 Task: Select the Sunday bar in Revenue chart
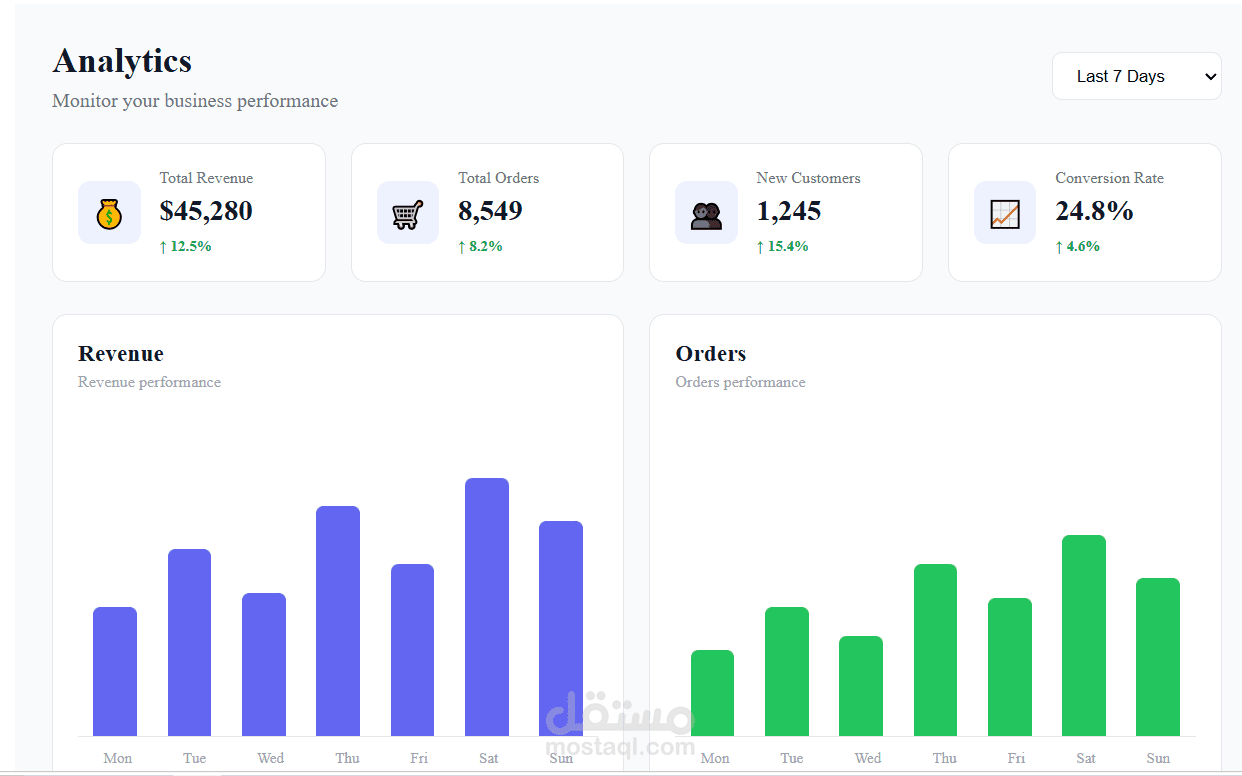pos(561,629)
